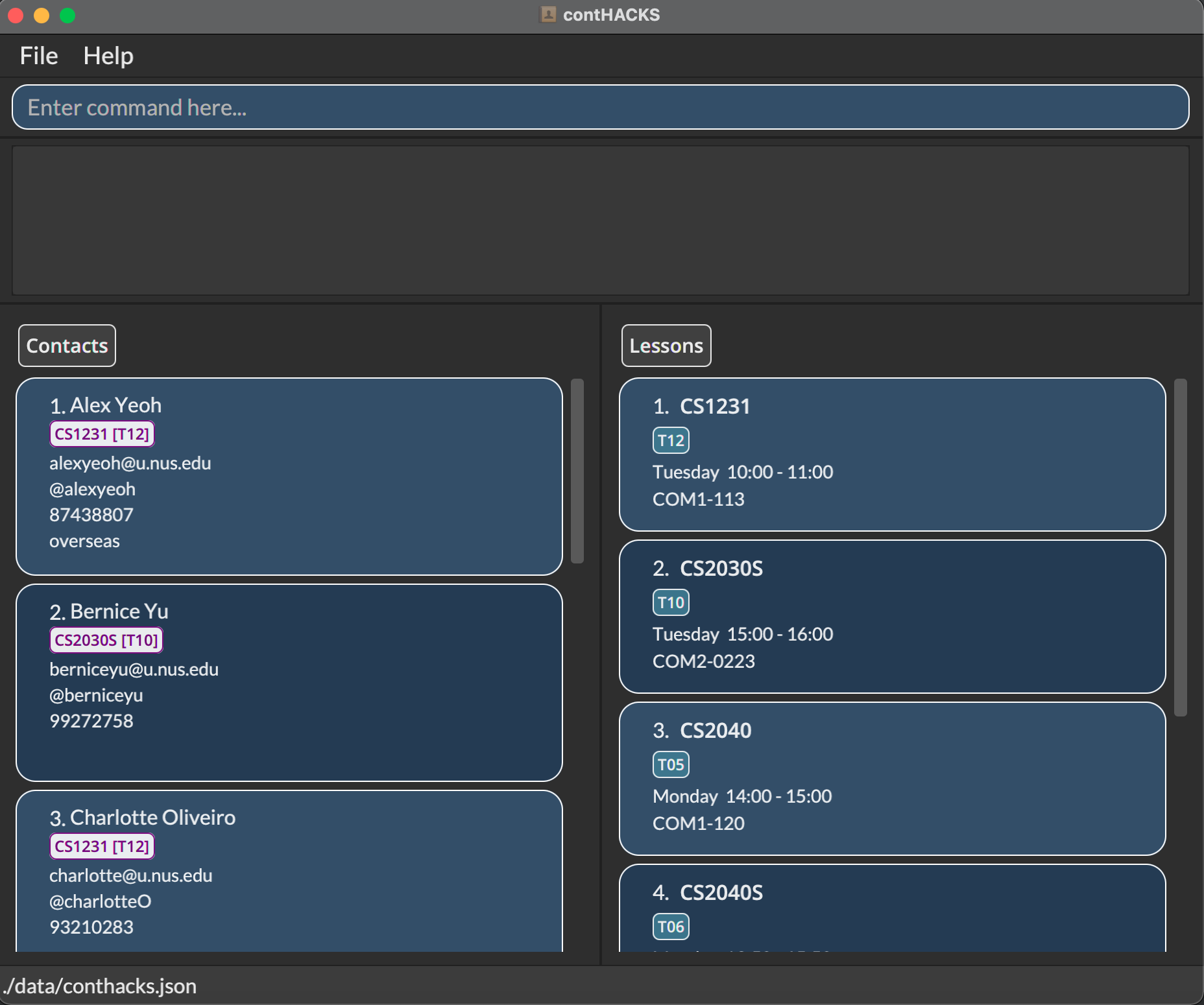Click the Lessons panel header label
This screenshot has width=1204, height=1005.
666,346
